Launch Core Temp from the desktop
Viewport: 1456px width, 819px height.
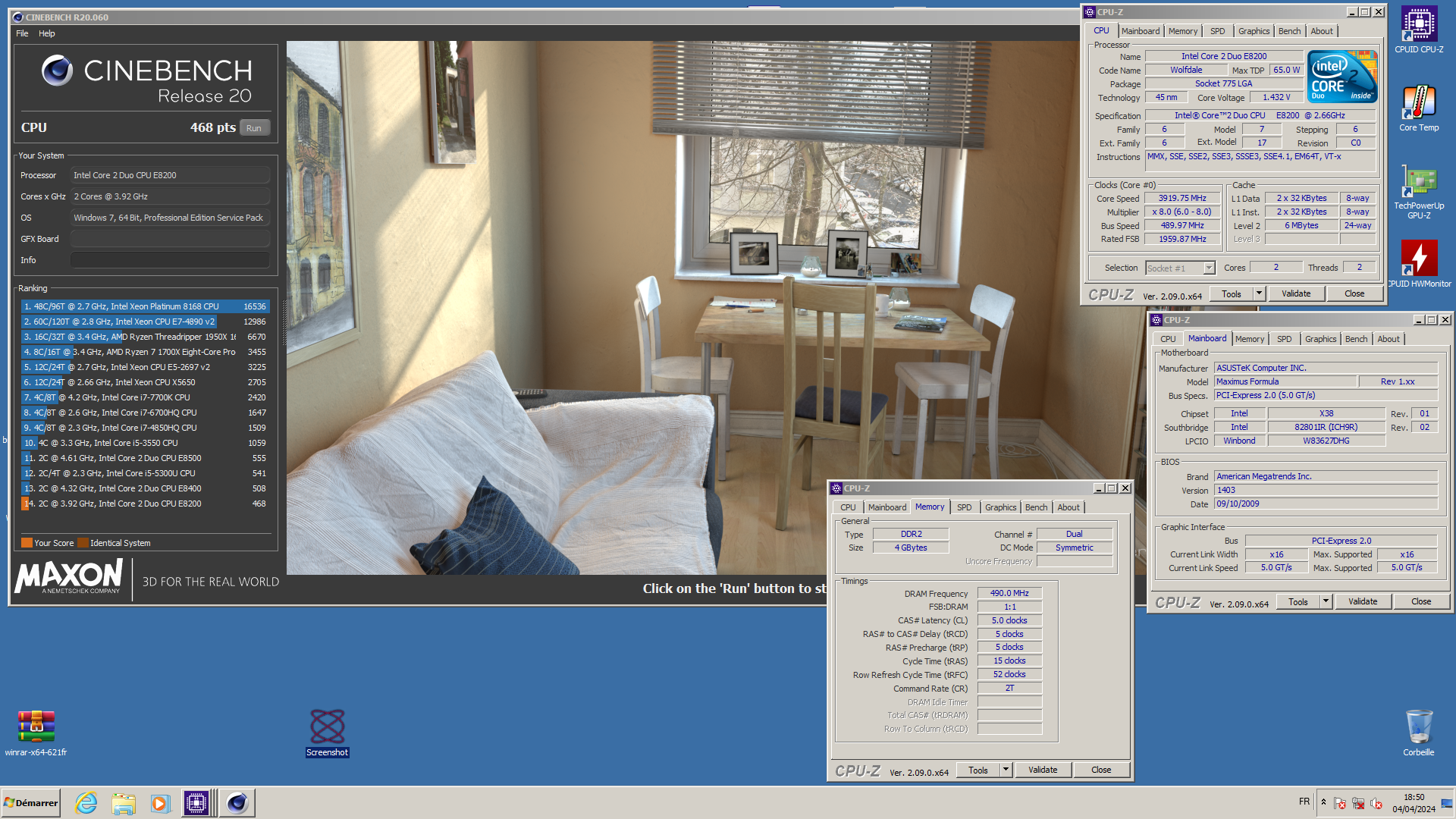pyautogui.click(x=1419, y=108)
